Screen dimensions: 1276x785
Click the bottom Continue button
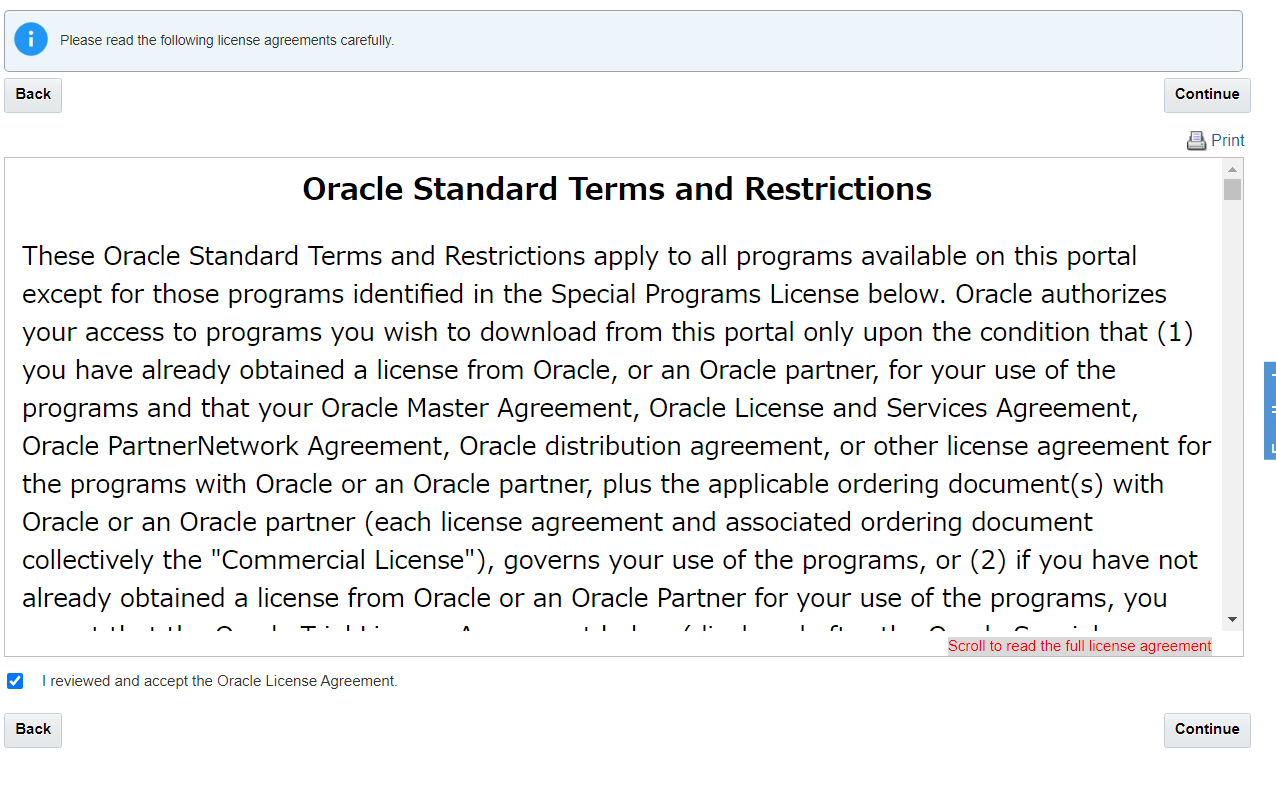click(x=1207, y=730)
